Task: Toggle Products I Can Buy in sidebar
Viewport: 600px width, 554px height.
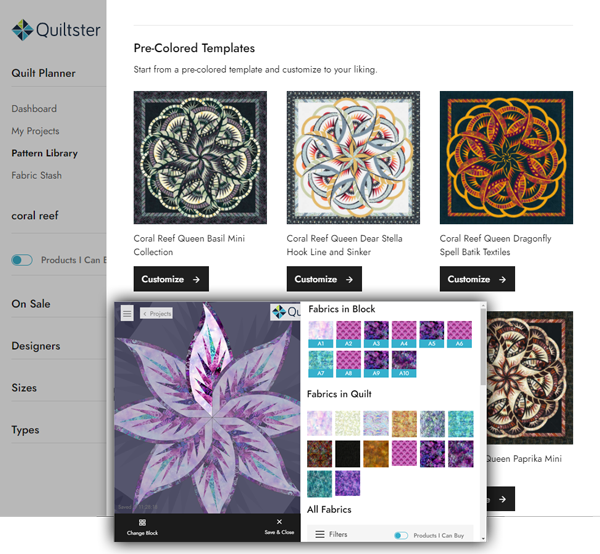Action: pyautogui.click(x=22, y=260)
